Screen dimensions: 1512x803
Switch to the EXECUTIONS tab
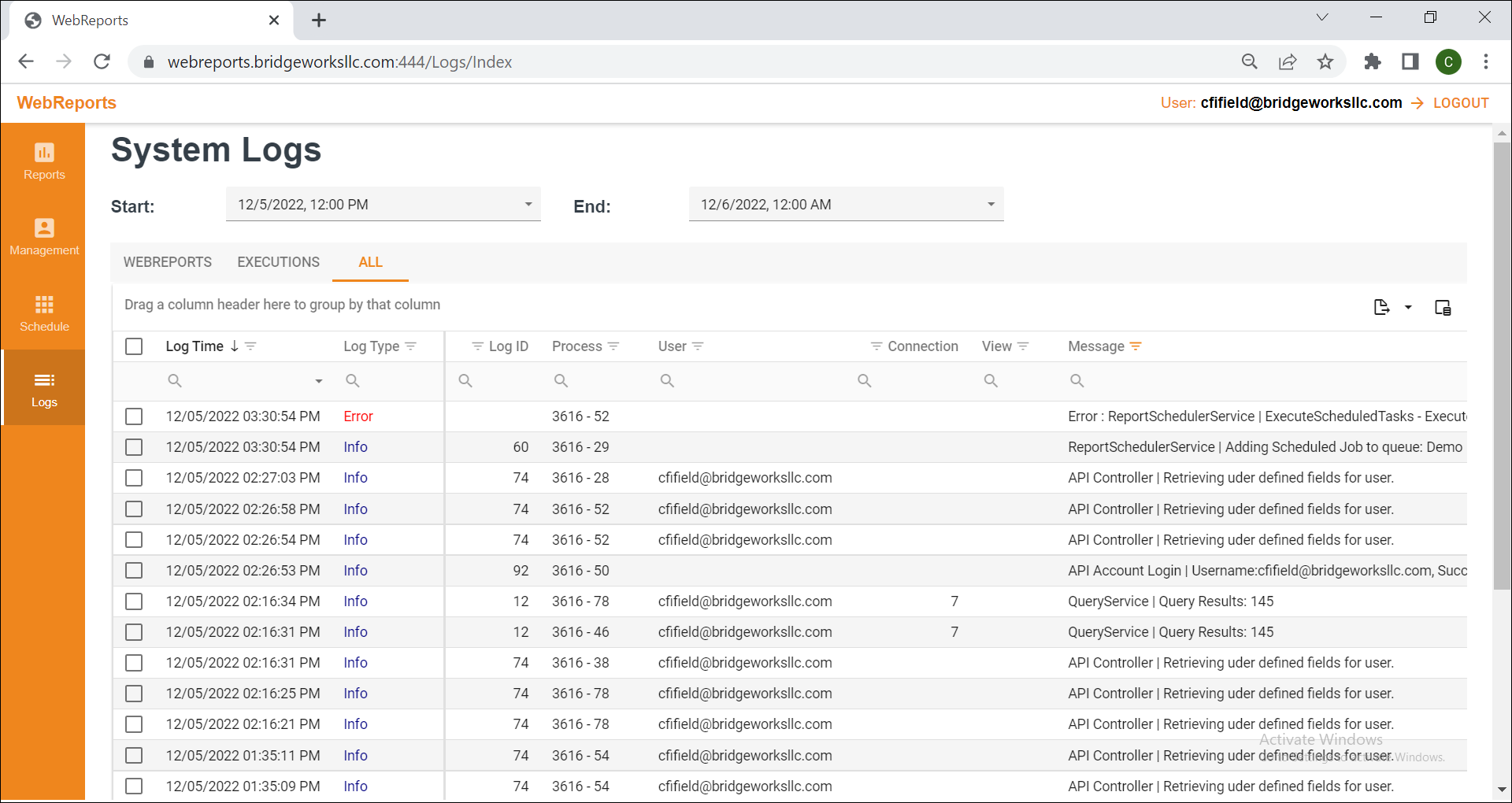(x=278, y=262)
